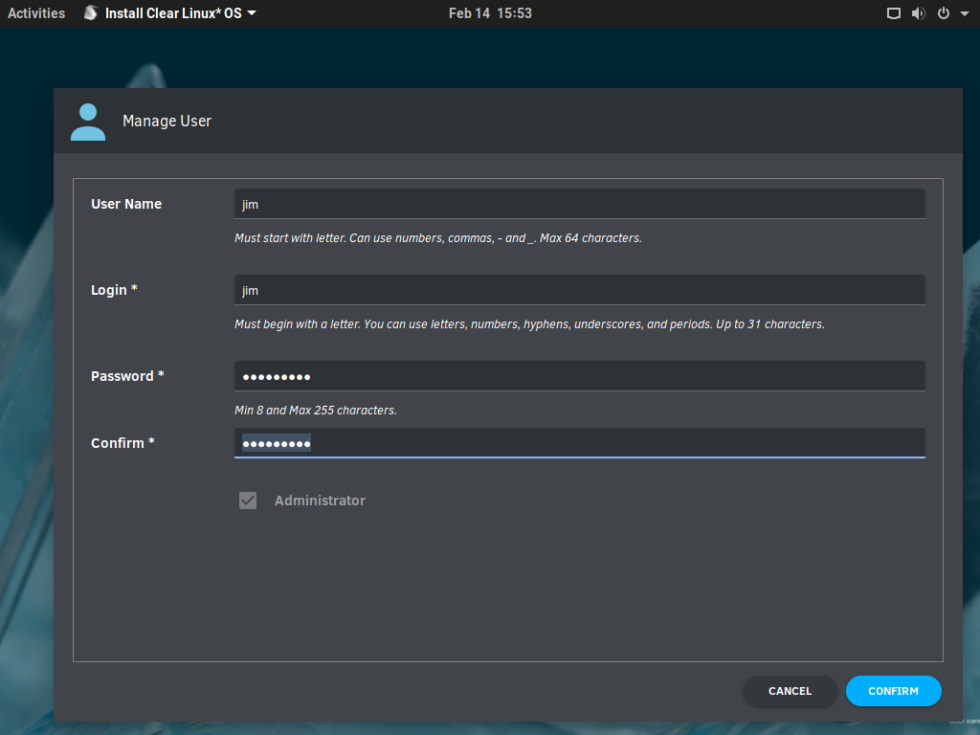Image resolution: width=980 pixels, height=735 pixels.
Task: Click the Administrator checkbox label text
Action: point(320,500)
